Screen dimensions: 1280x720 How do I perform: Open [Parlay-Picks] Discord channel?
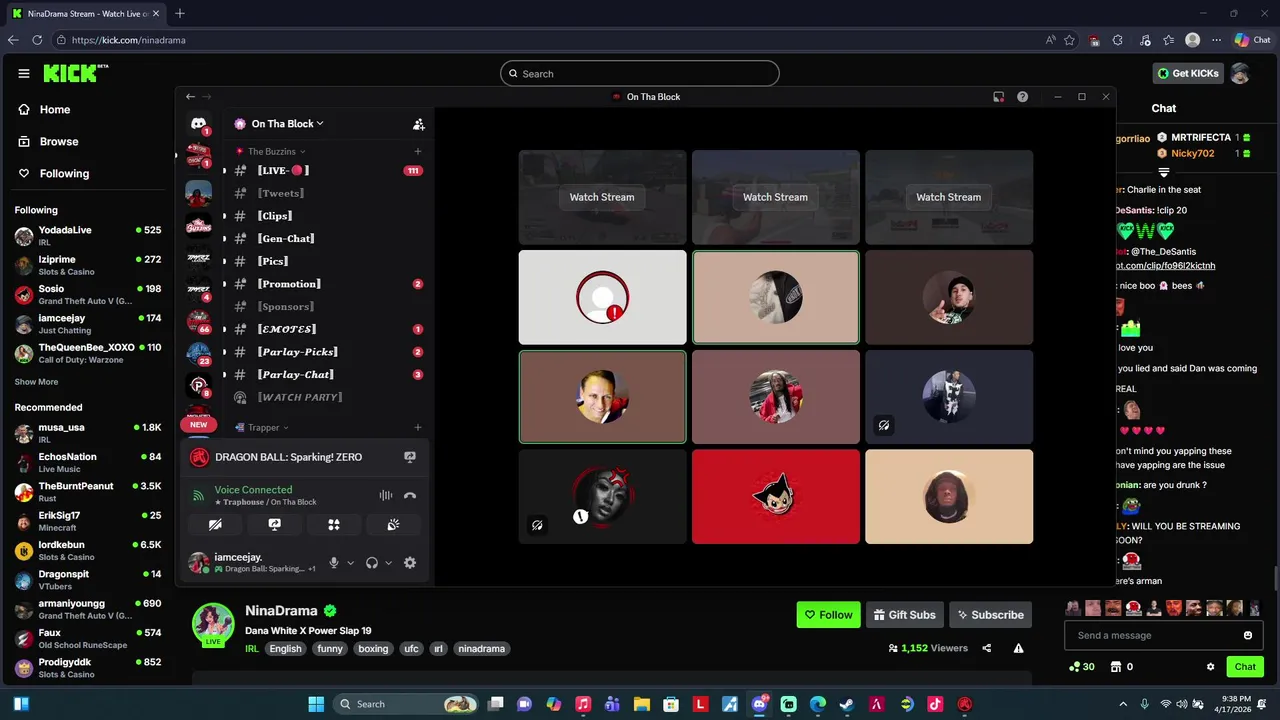click(x=326, y=352)
